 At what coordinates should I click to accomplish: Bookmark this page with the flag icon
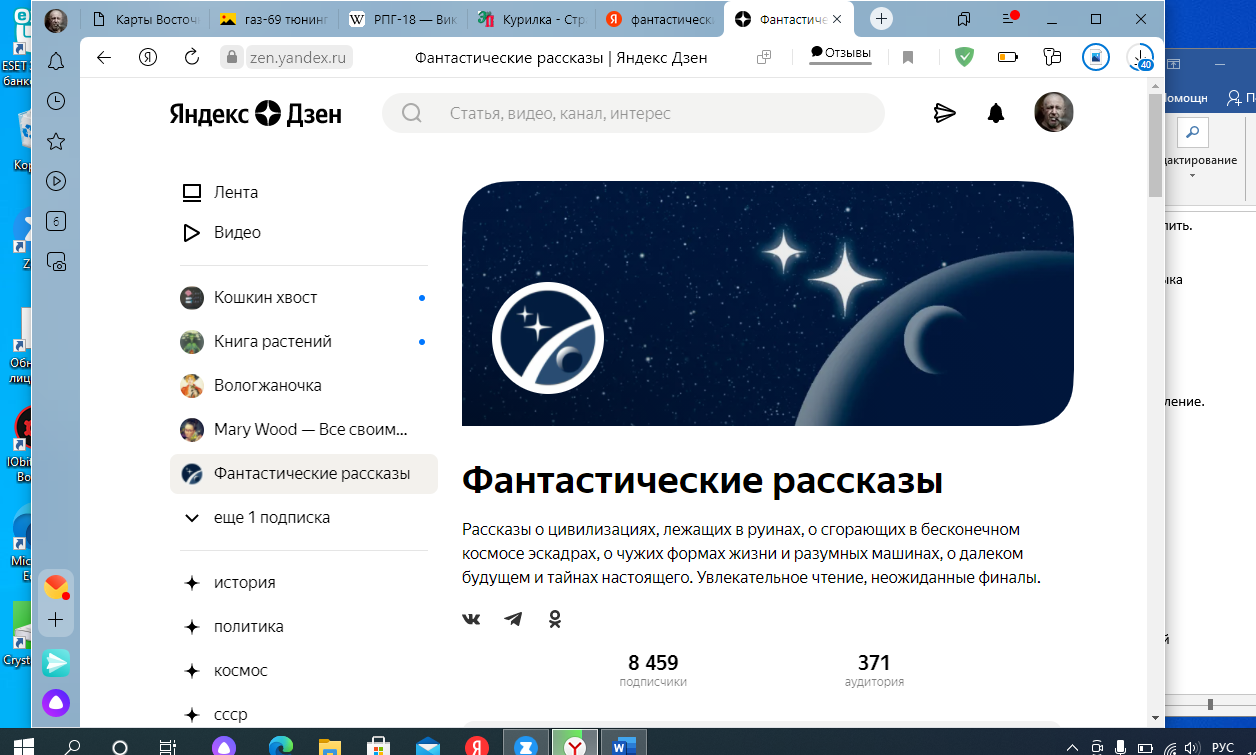908,58
